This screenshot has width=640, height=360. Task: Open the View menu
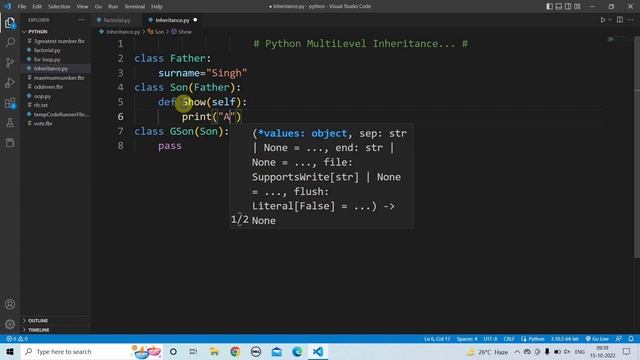(x=82, y=7)
